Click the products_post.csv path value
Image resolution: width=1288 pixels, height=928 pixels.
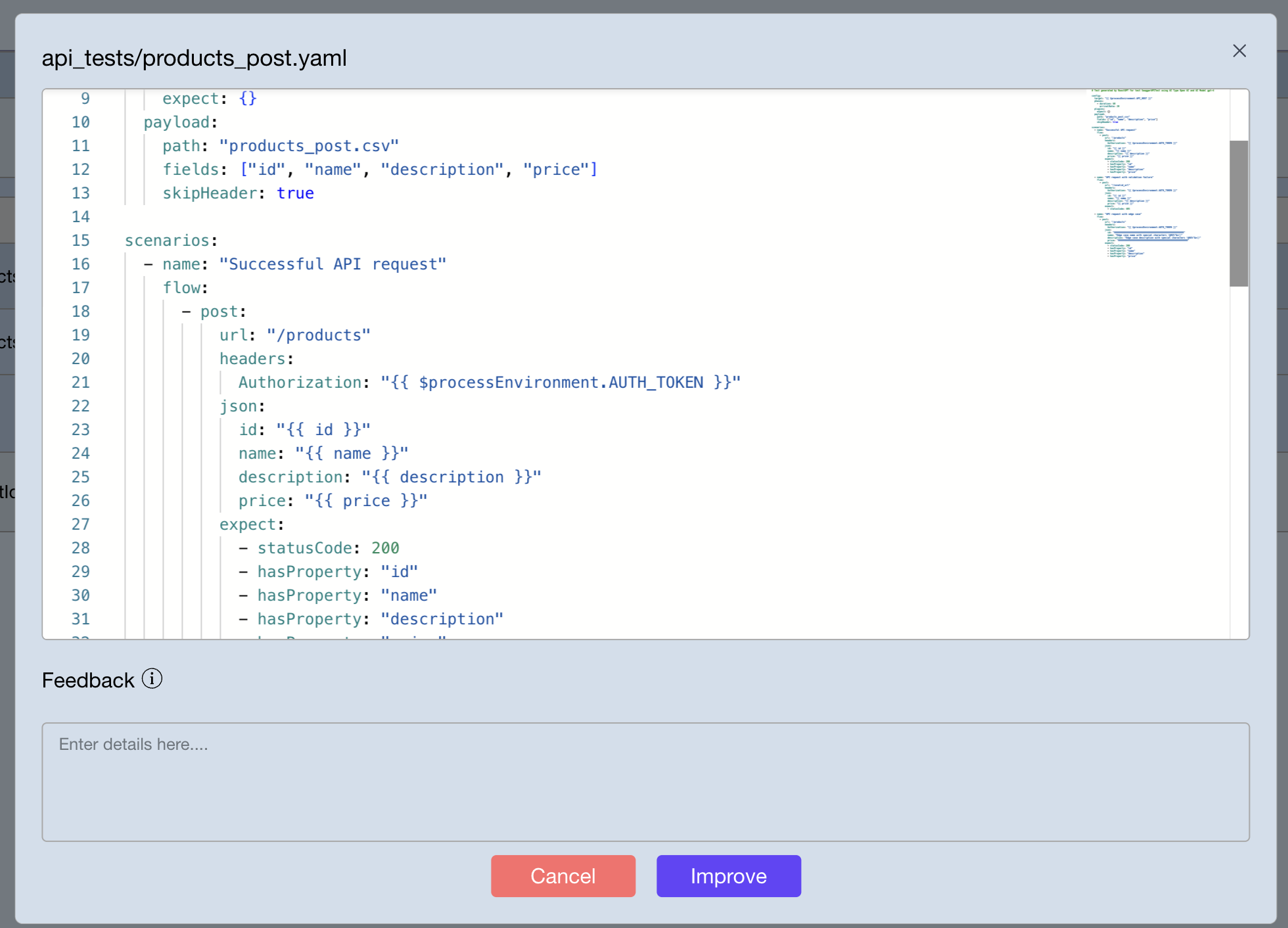310,145
